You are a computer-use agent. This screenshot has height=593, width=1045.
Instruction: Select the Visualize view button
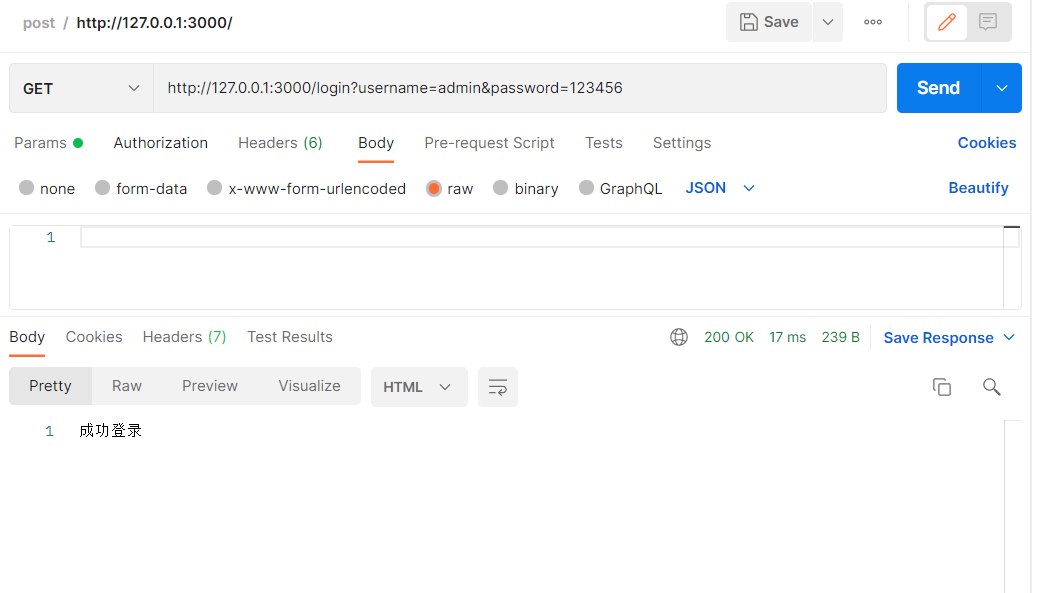coord(309,386)
